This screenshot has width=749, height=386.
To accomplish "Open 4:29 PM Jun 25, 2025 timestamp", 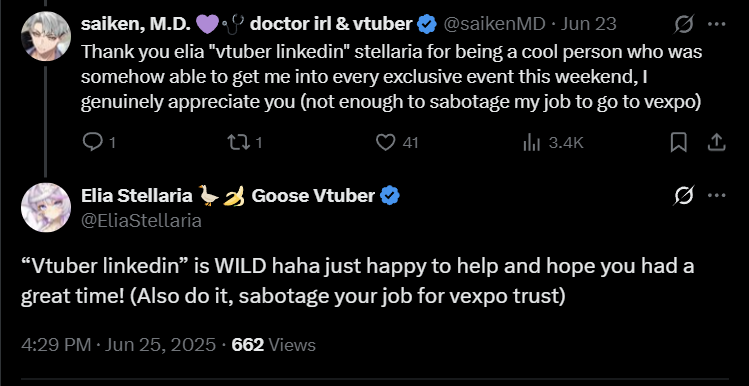I will tap(118, 345).
